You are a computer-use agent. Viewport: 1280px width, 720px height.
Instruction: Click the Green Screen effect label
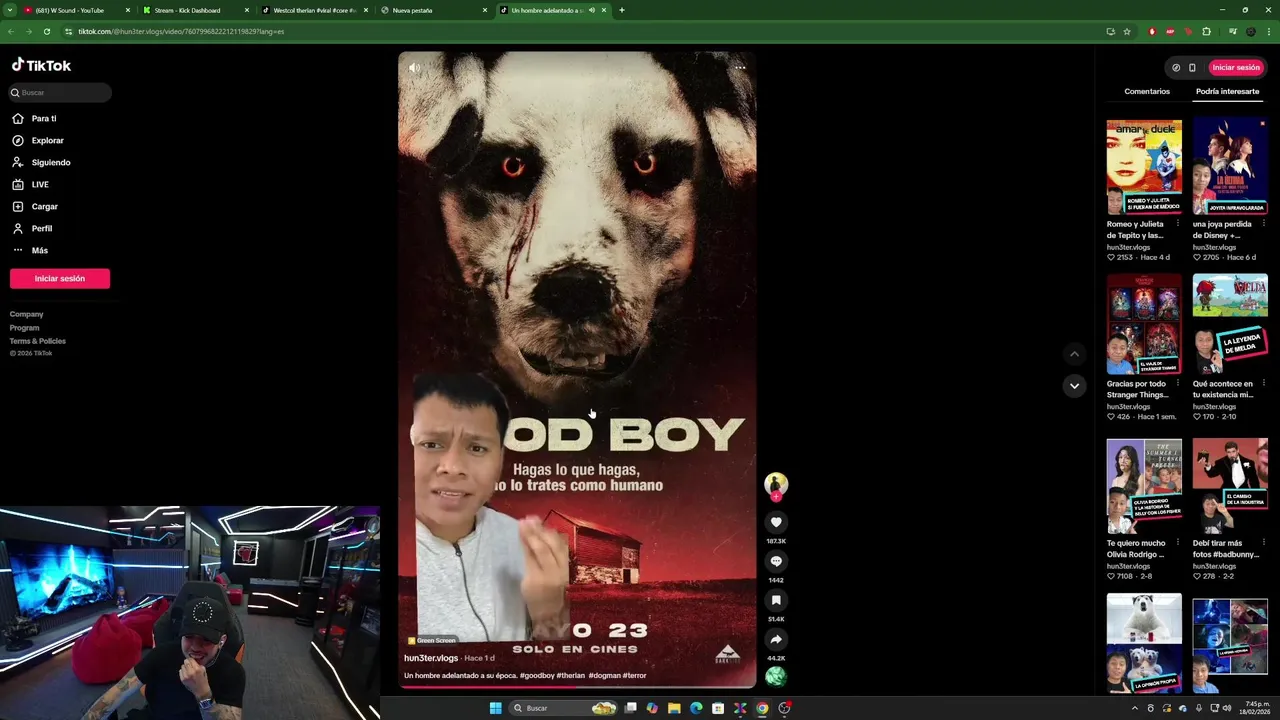[431, 640]
